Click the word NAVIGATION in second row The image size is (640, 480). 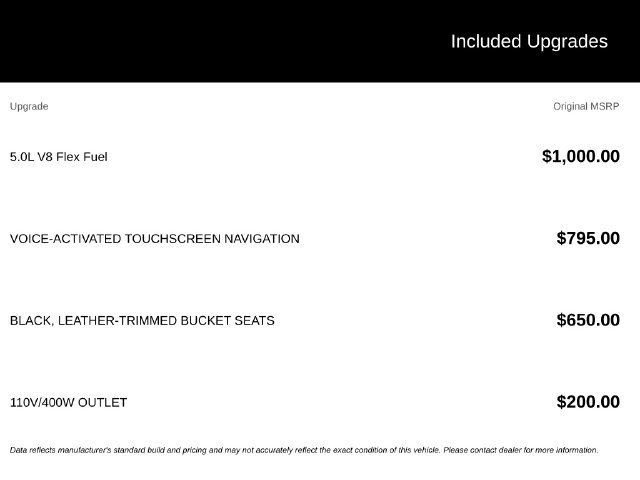pyautogui.click(x=262, y=239)
